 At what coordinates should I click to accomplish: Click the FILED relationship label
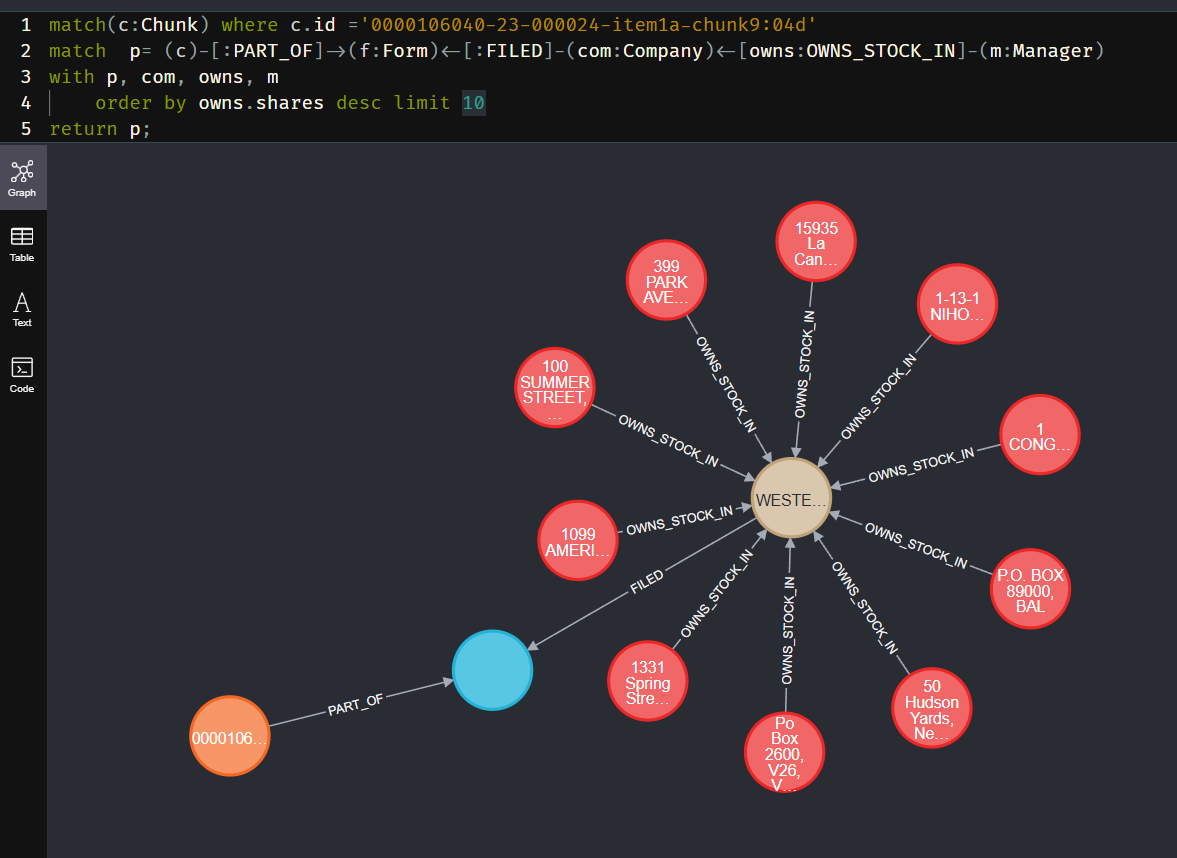point(646,583)
